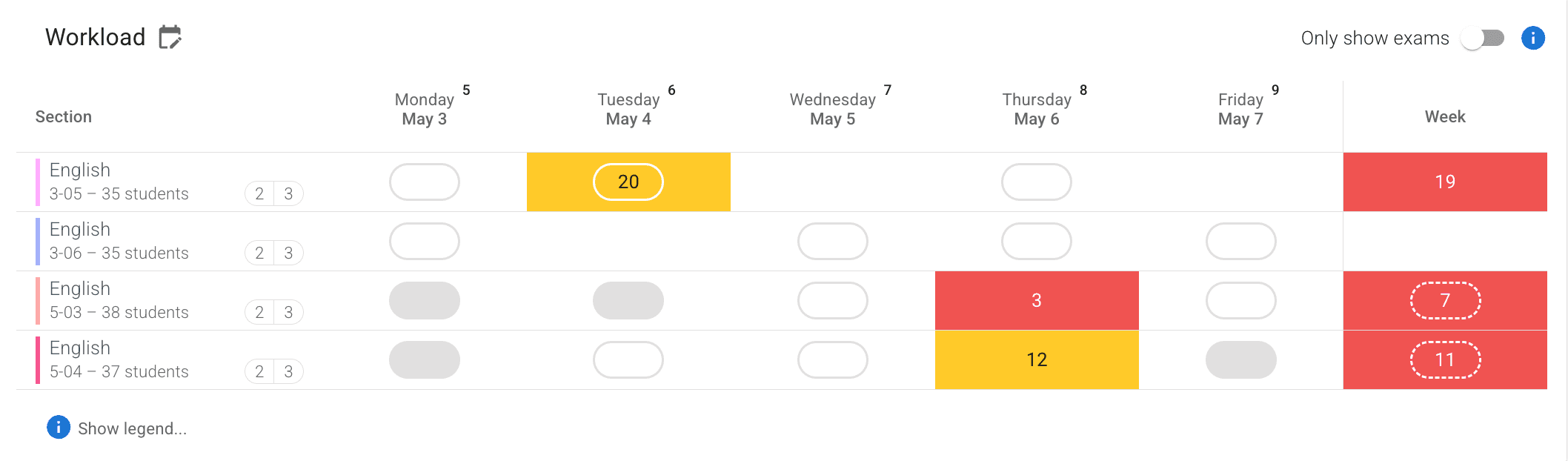Image resolution: width=1568 pixels, height=461 pixels.
Task: Click the calendar edit icon beside Workload
Action: coord(170,37)
